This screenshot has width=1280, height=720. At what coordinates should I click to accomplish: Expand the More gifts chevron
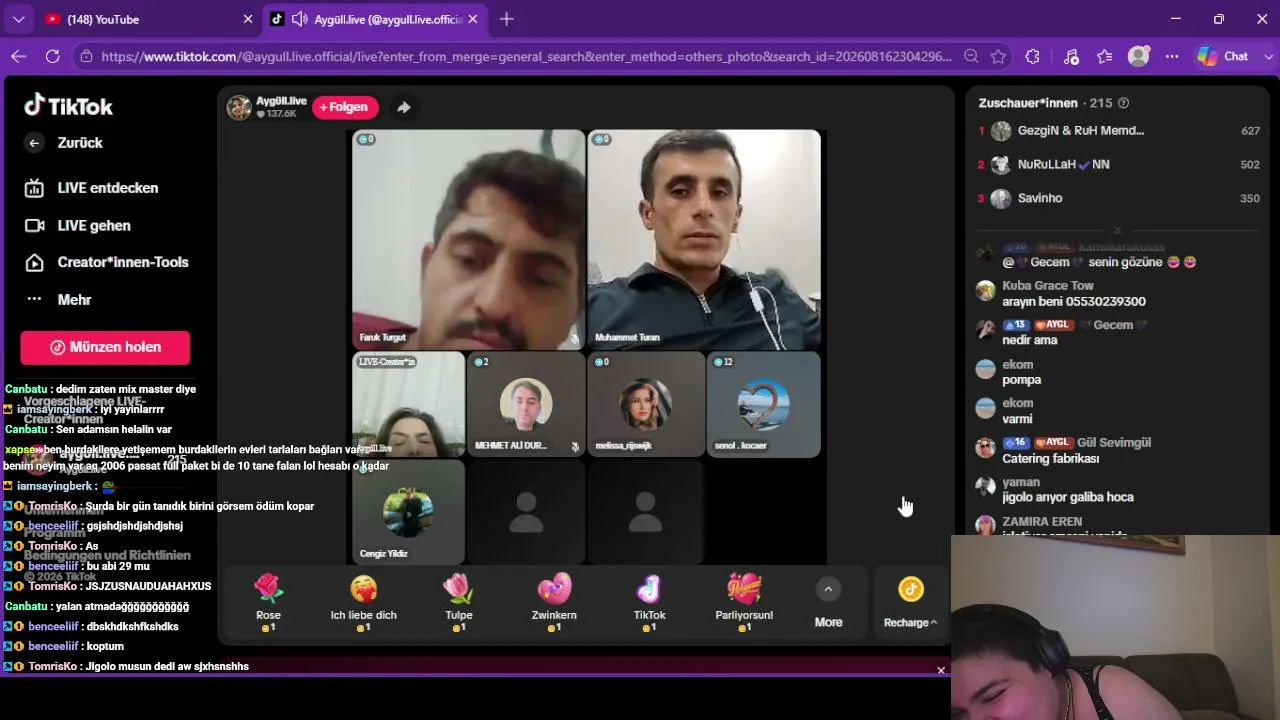click(828, 590)
